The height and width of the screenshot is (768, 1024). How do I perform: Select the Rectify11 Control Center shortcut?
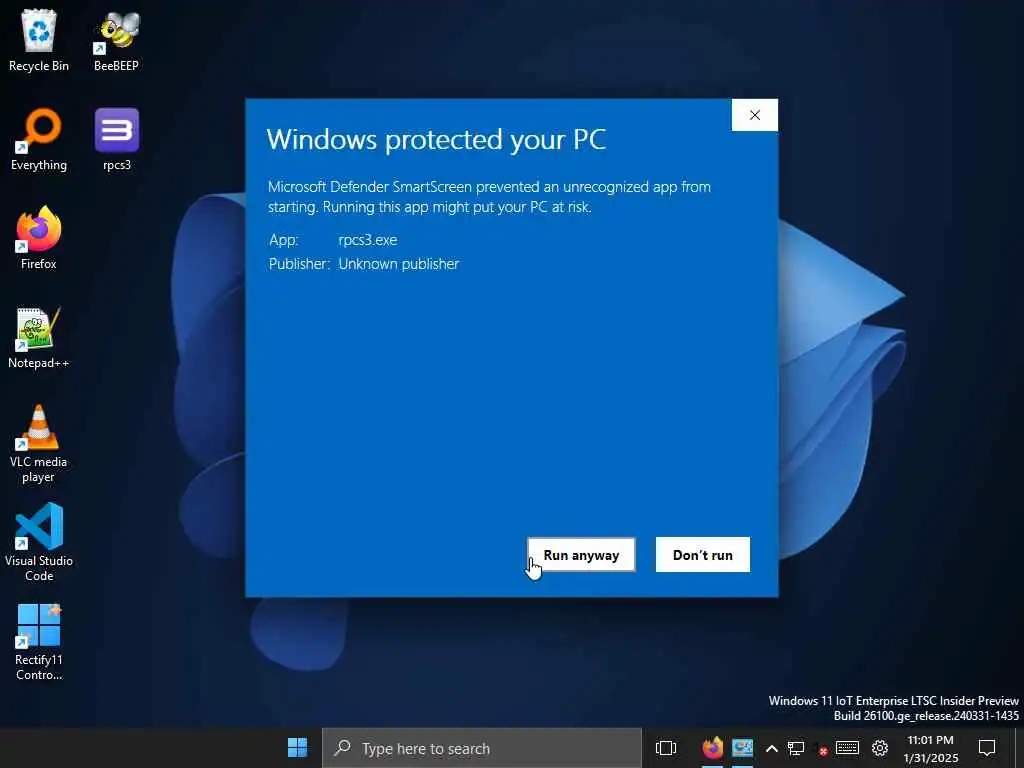coord(39,642)
